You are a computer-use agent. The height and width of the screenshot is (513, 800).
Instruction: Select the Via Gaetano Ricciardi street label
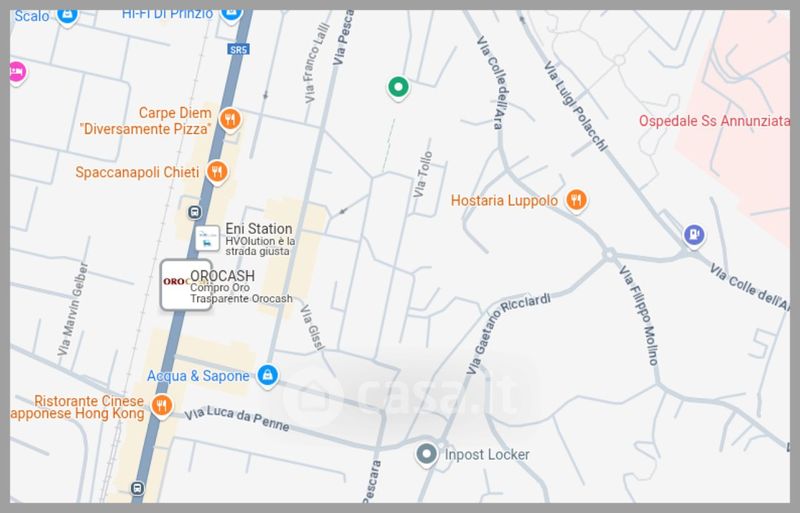point(508,331)
